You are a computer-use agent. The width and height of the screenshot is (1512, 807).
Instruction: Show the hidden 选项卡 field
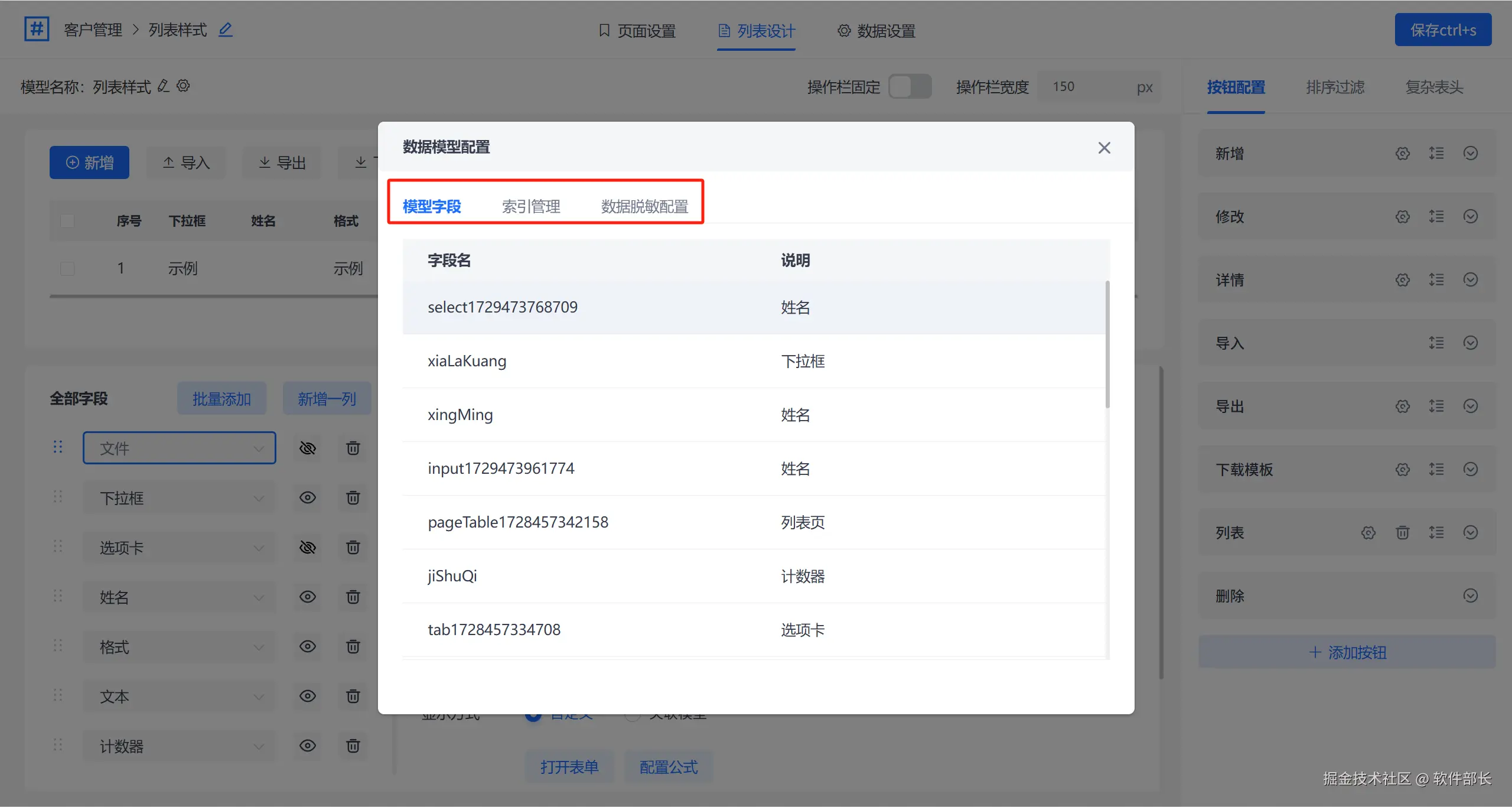click(x=307, y=548)
